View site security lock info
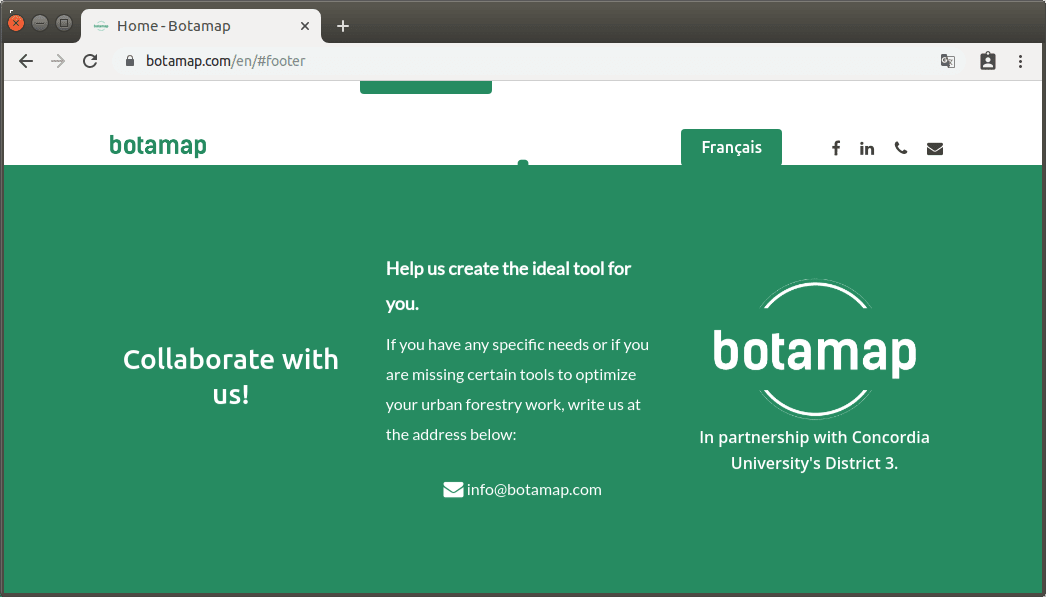 coord(130,61)
